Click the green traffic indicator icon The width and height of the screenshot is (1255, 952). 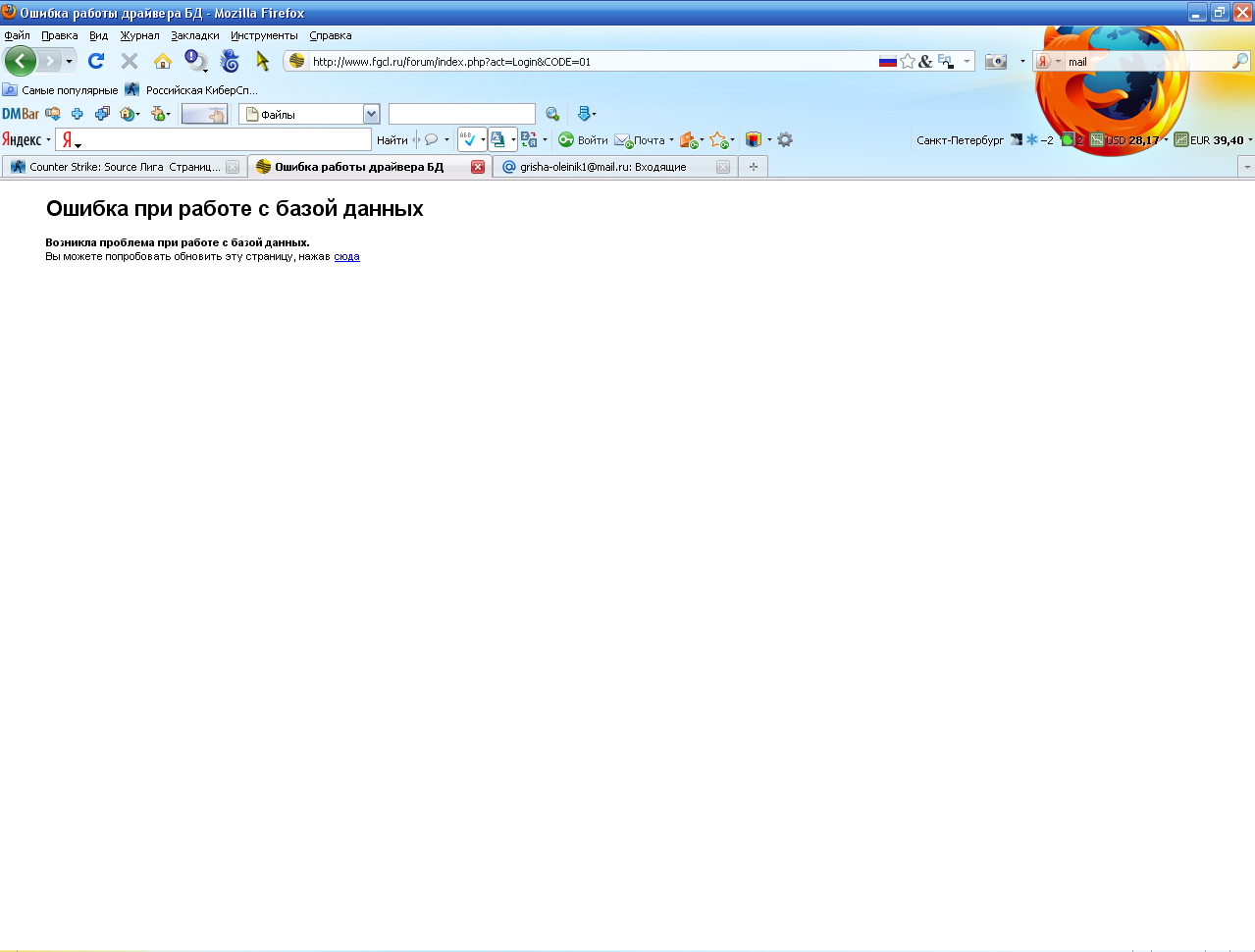(1068, 140)
